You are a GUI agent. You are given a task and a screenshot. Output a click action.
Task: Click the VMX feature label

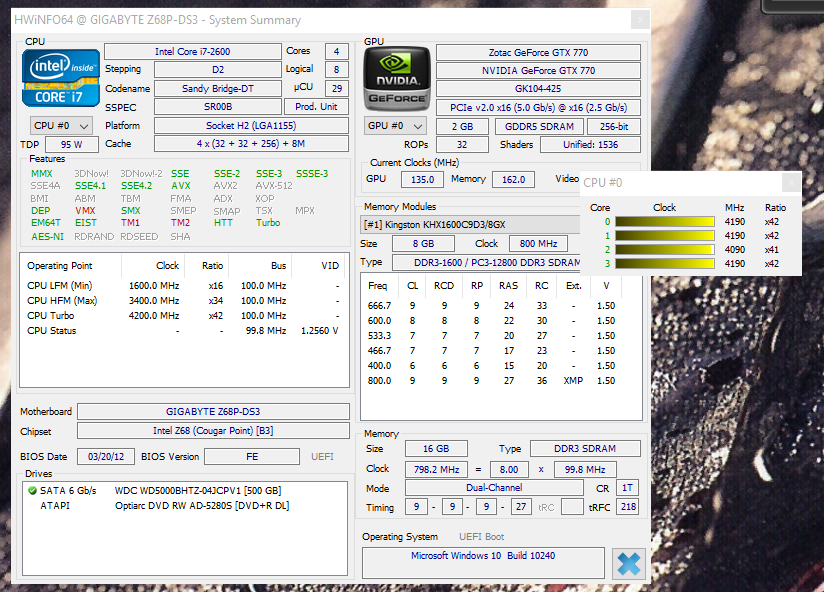point(85,210)
